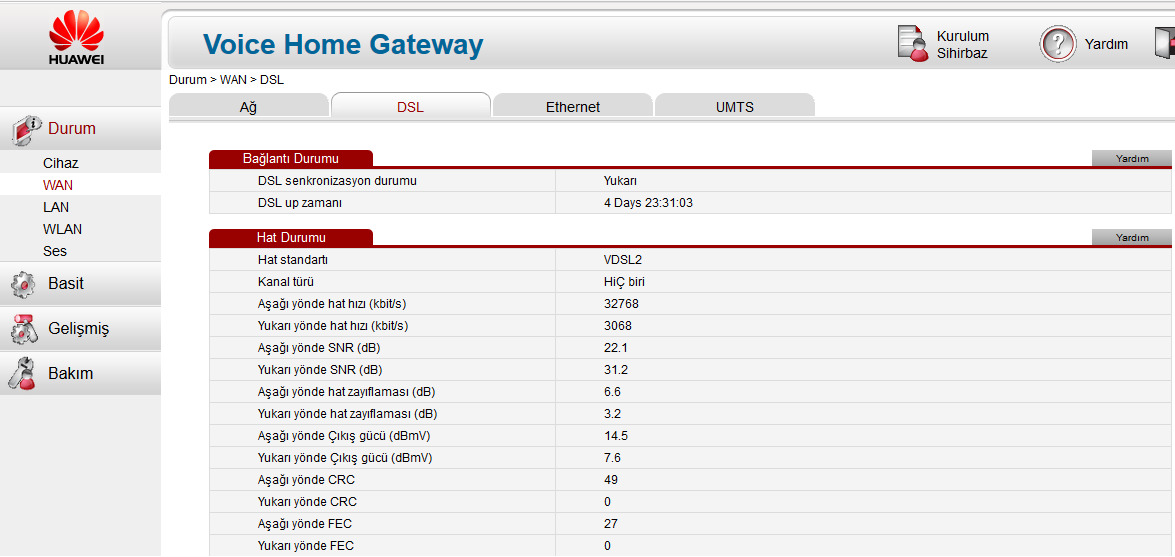The image size is (1175, 557).
Task: Click the Durum status icon
Action: (26, 129)
